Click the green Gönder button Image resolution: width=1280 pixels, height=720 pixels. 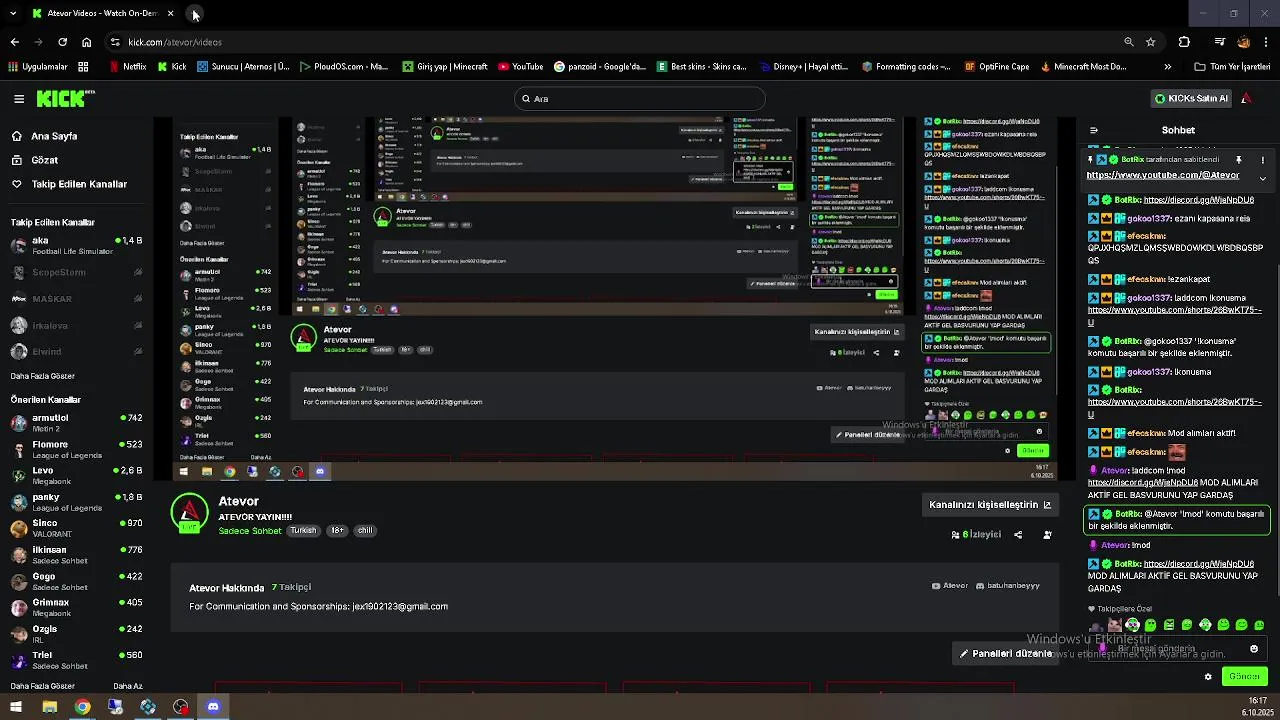click(1244, 677)
